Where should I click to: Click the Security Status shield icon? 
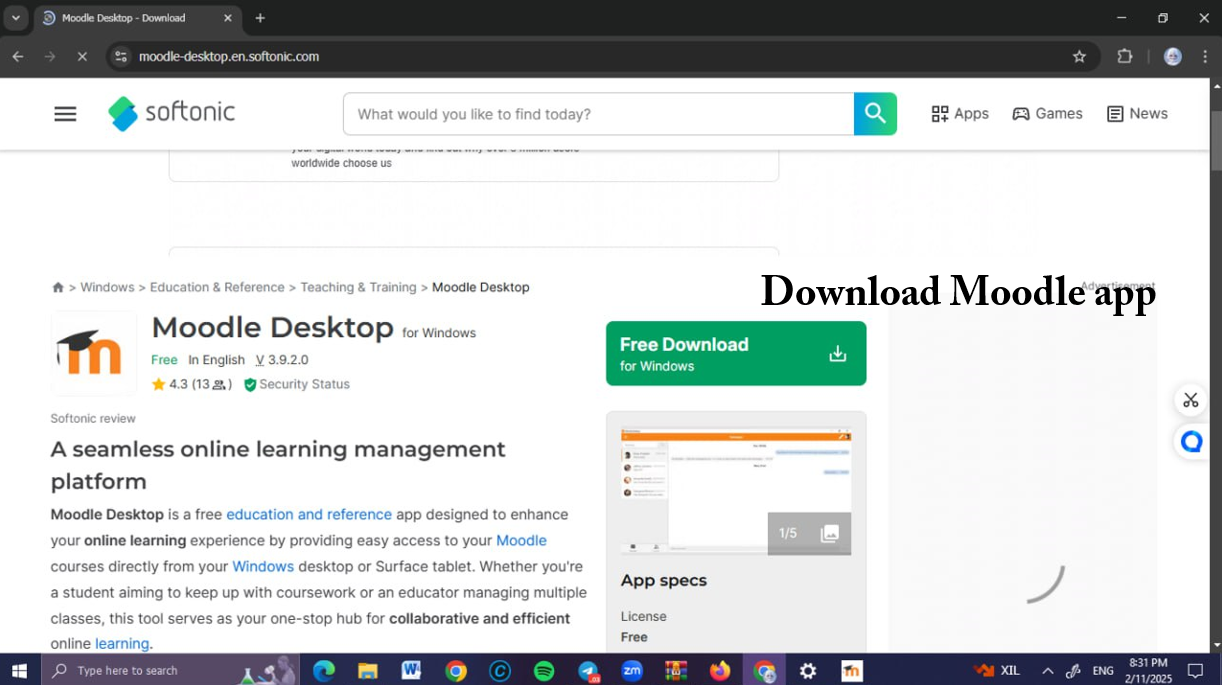pyautogui.click(x=249, y=384)
